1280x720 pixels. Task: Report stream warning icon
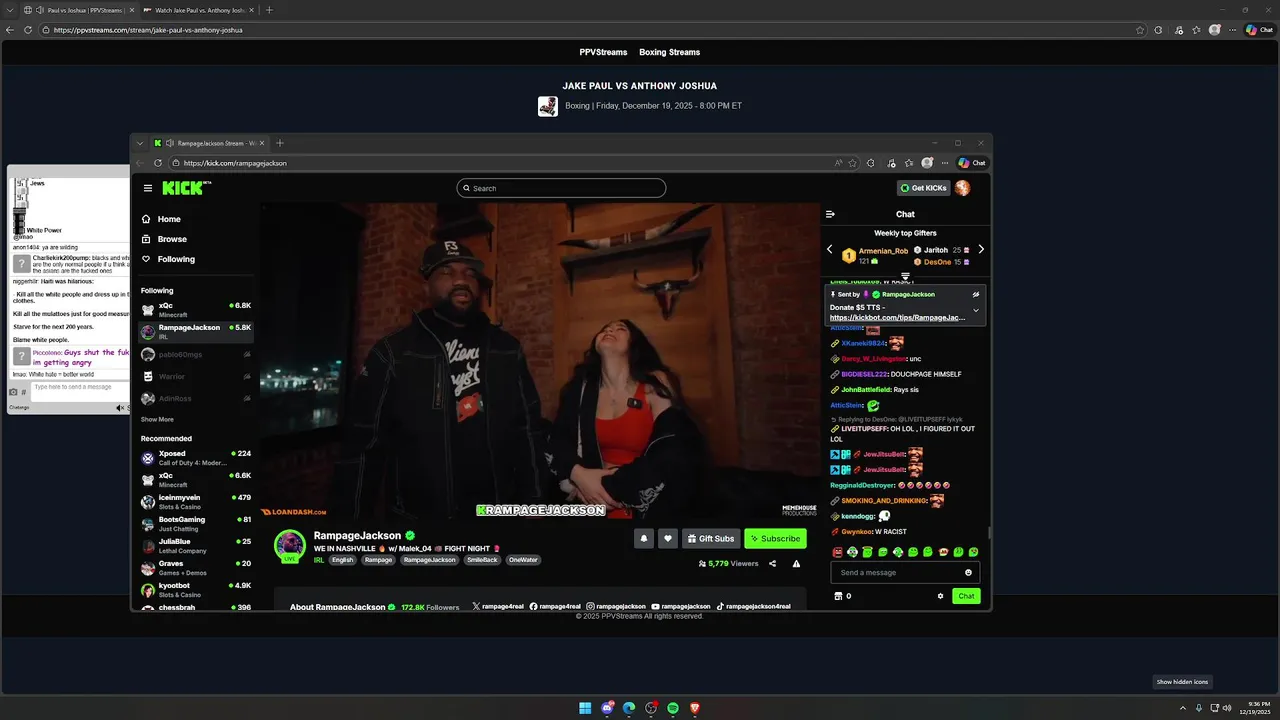click(796, 564)
